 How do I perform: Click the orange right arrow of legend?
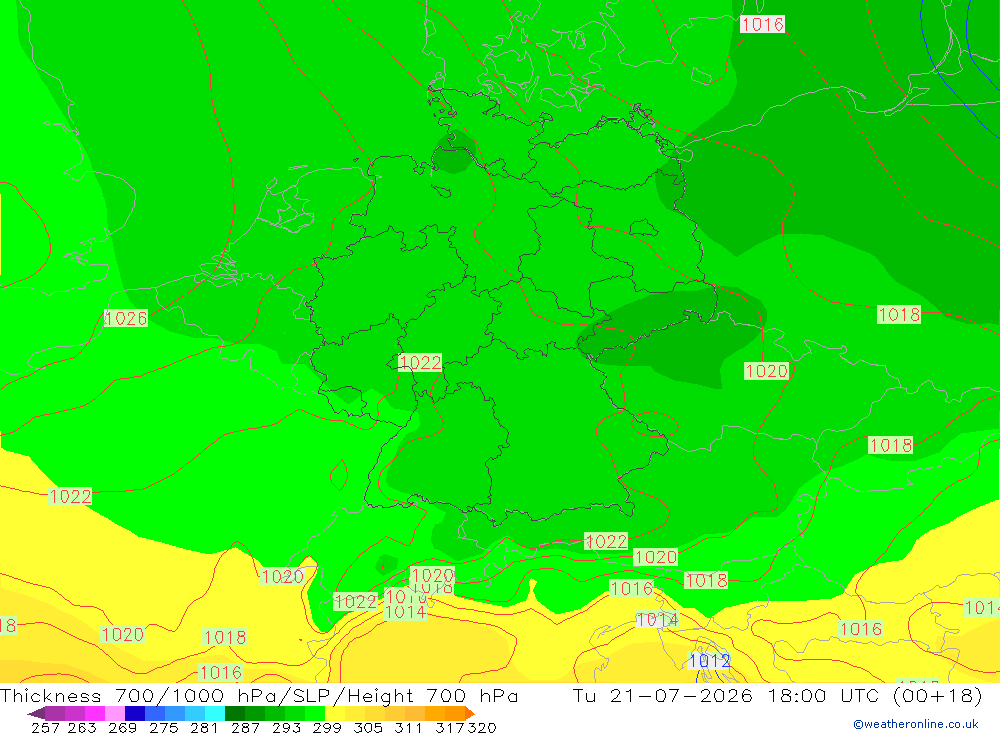click(x=469, y=713)
